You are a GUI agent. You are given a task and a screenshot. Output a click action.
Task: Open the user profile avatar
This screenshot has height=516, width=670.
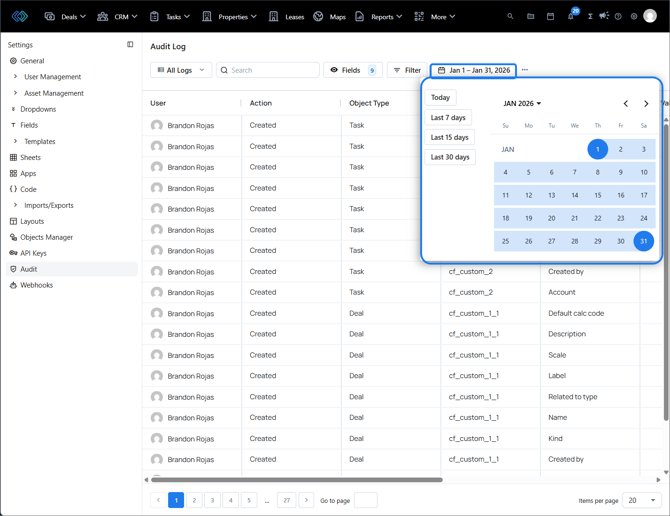(650, 16)
